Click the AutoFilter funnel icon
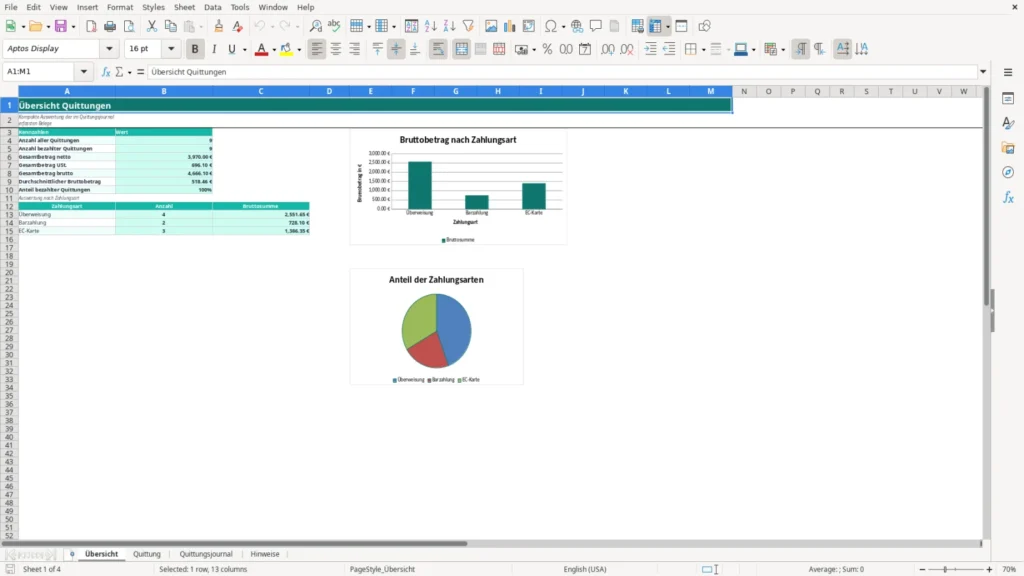Viewport: 1024px width, 576px height. pyautogui.click(x=468, y=26)
